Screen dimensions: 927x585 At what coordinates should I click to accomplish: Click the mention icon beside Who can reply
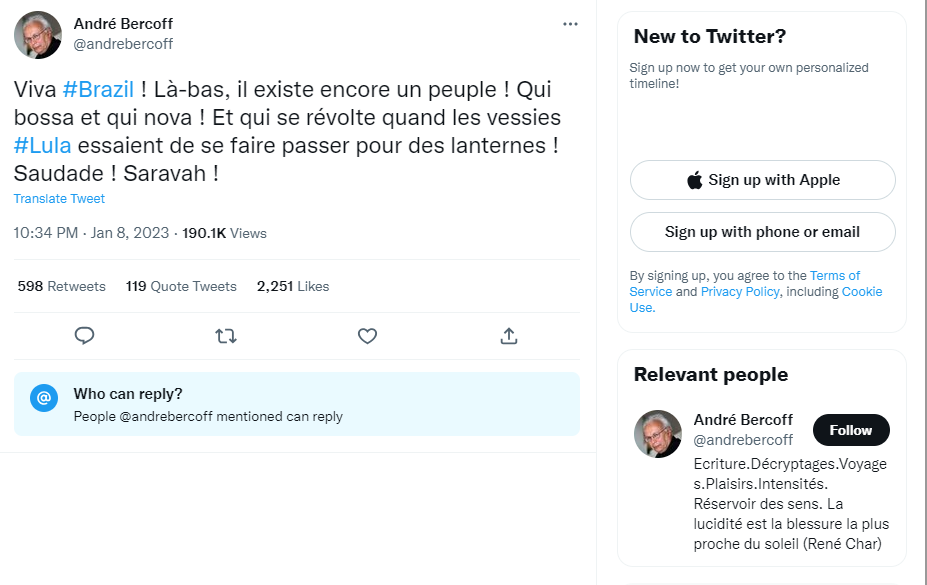pos(44,398)
